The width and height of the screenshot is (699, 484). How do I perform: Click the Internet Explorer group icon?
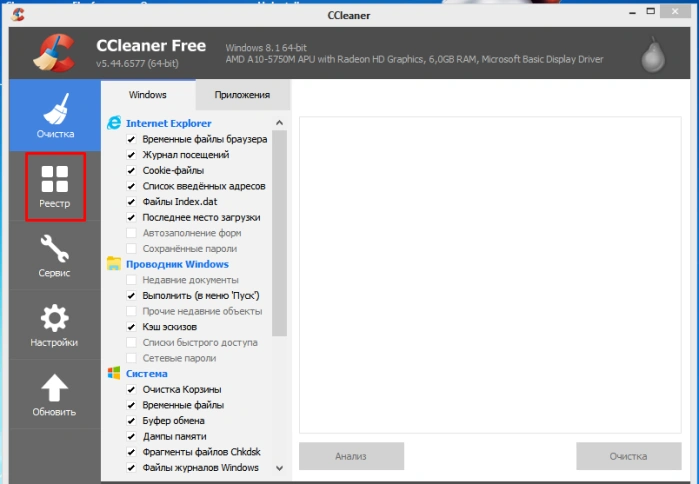[x=114, y=123]
